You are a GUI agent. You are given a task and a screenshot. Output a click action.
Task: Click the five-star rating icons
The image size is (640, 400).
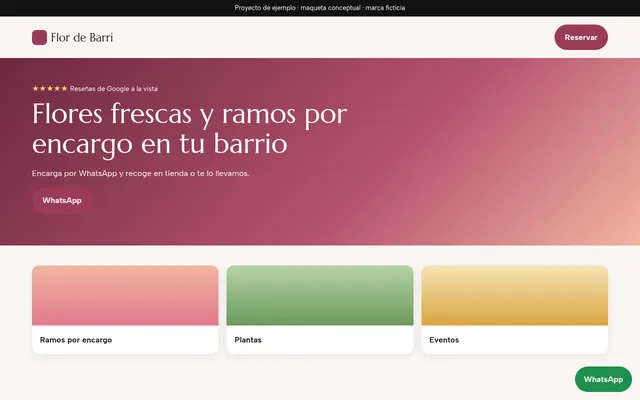click(50, 89)
